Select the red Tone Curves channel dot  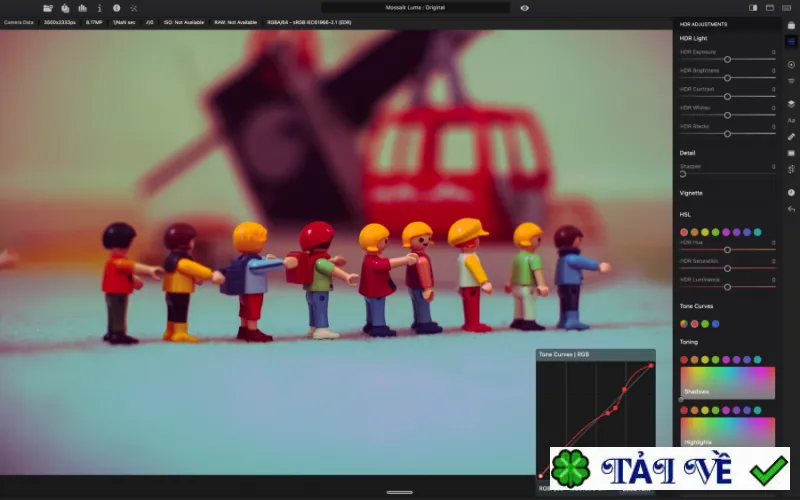[x=694, y=324]
